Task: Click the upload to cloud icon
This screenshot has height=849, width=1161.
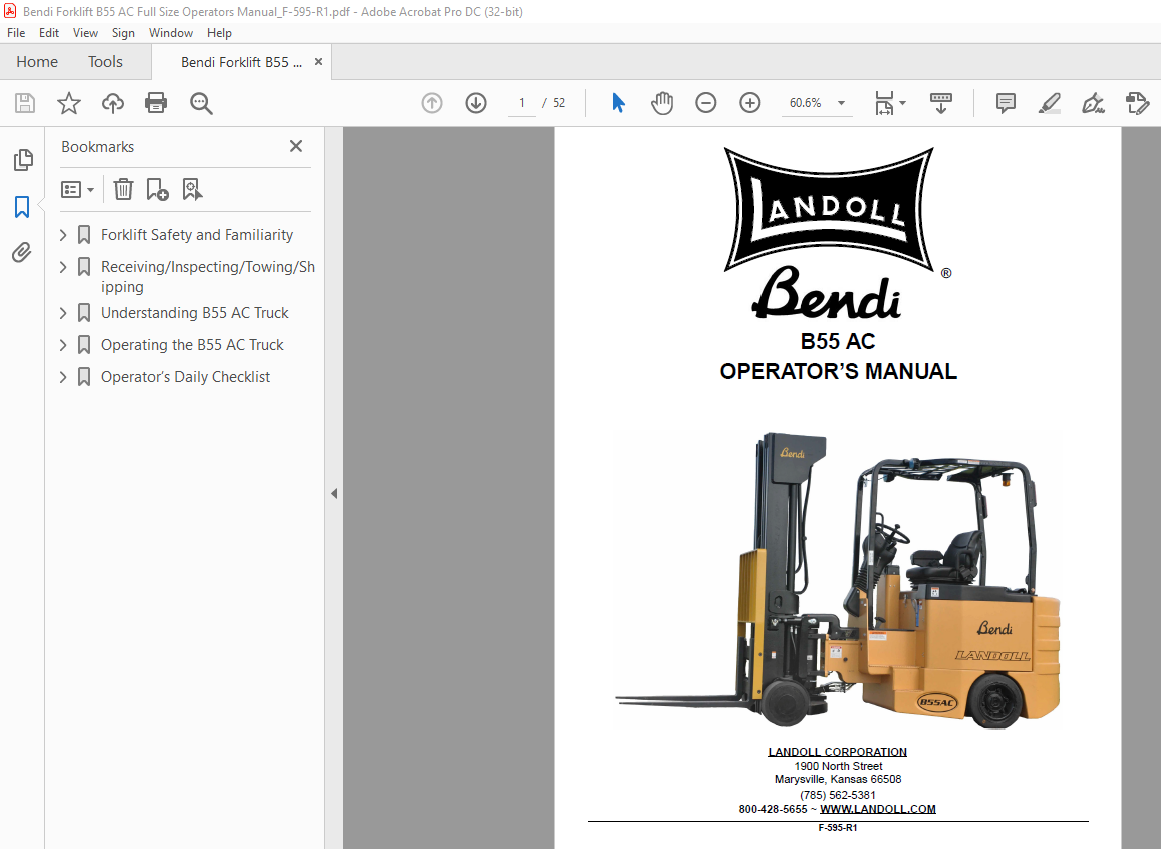Action: [113, 103]
